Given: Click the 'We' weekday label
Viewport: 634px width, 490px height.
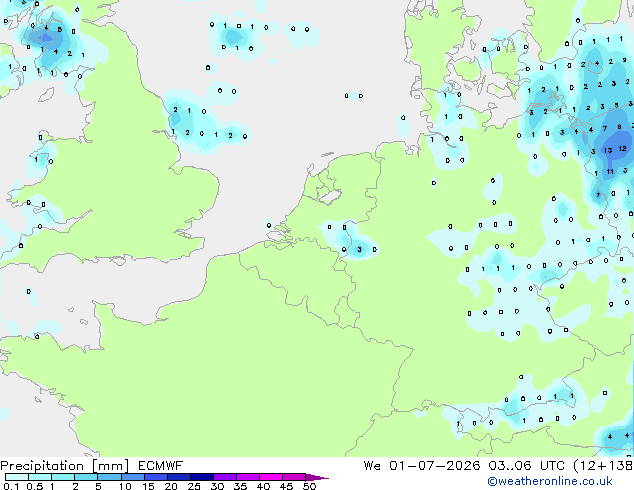Looking at the screenshot, I should (x=372, y=466).
